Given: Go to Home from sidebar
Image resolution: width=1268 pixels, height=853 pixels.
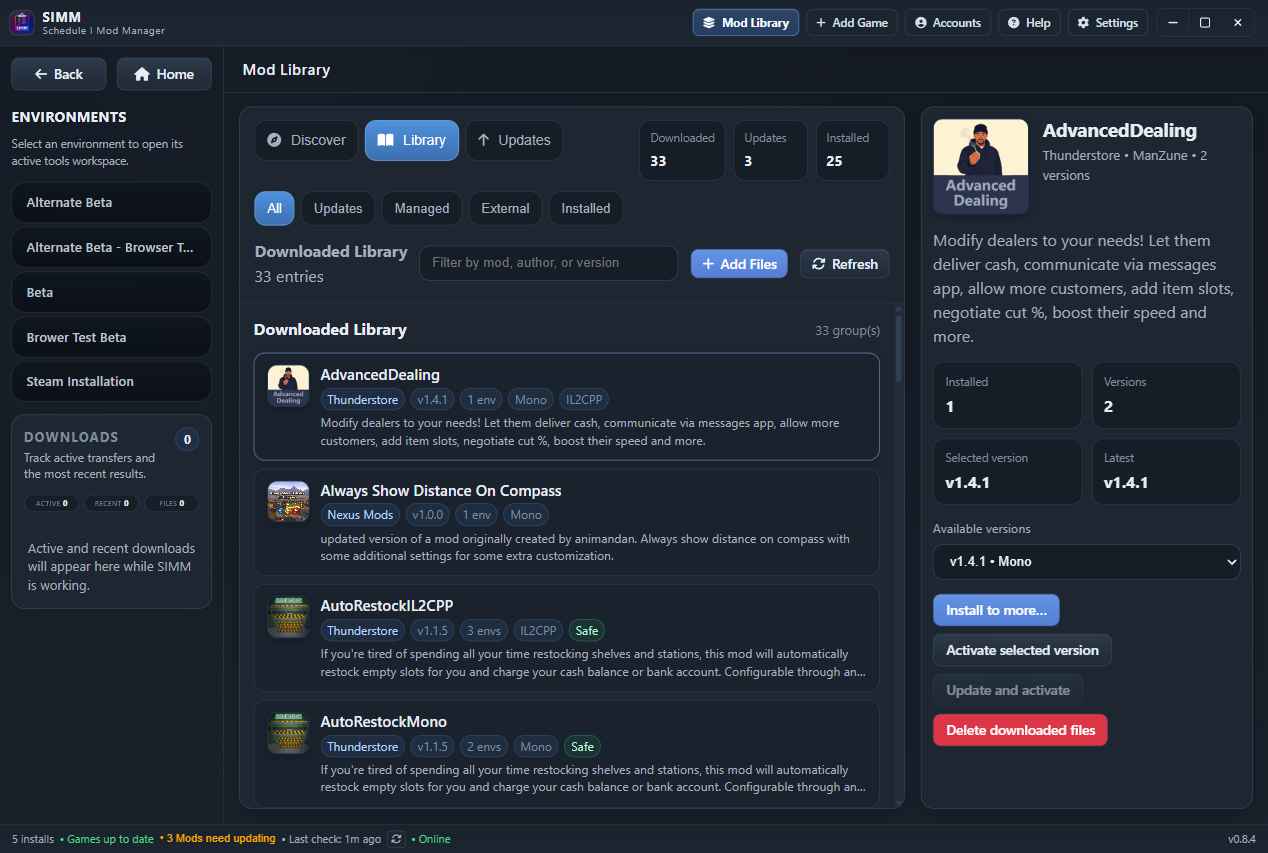Looking at the screenshot, I should [164, 74].
